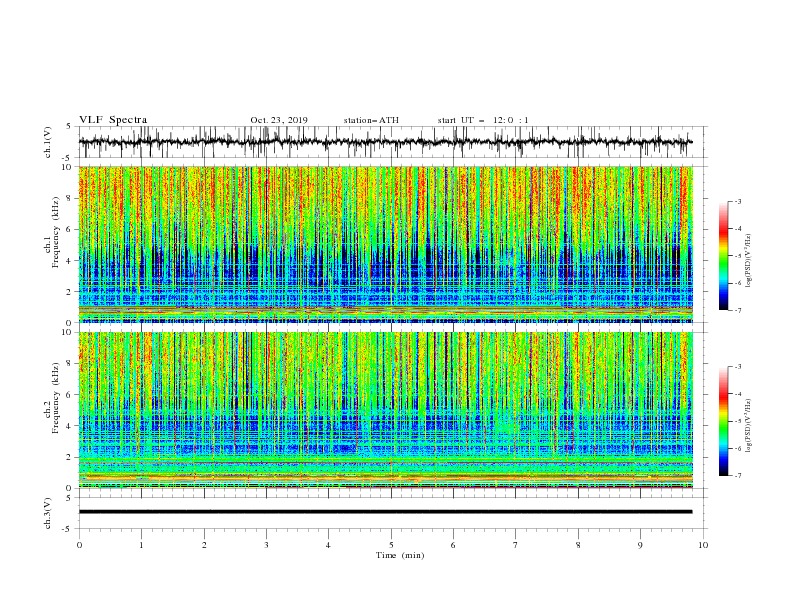The height and width of the screenshot is (612, 792).
Task: Click the "5" minute tick on time axis
Action: tap(391, 545)
